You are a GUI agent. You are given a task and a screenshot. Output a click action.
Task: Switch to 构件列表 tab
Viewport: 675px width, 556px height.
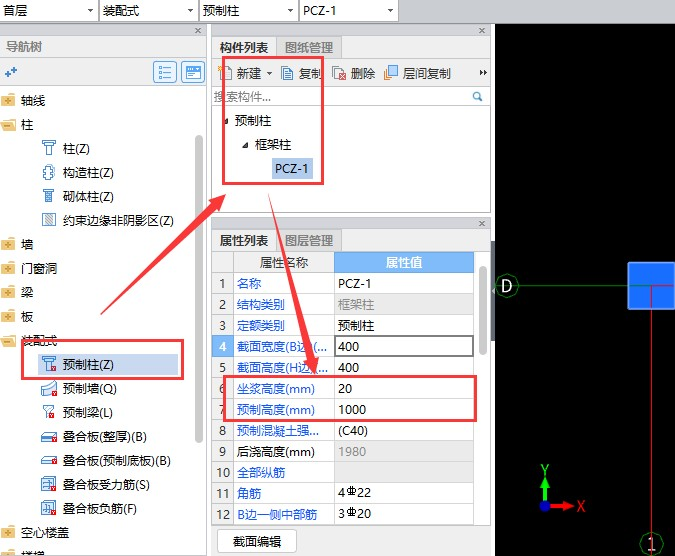click(244, 47)
